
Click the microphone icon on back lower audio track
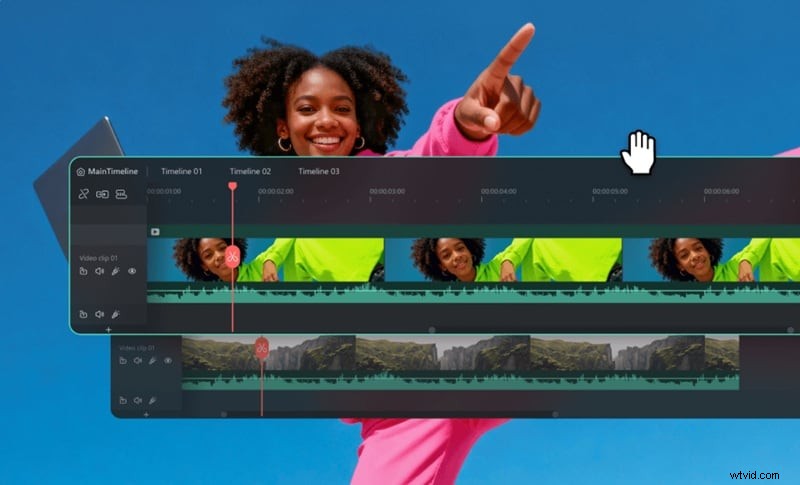coord(152,400)
